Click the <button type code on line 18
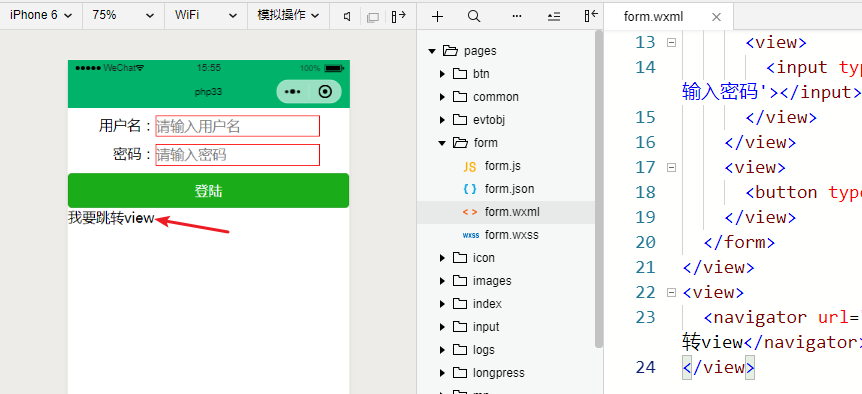 [x=803, y=192]
